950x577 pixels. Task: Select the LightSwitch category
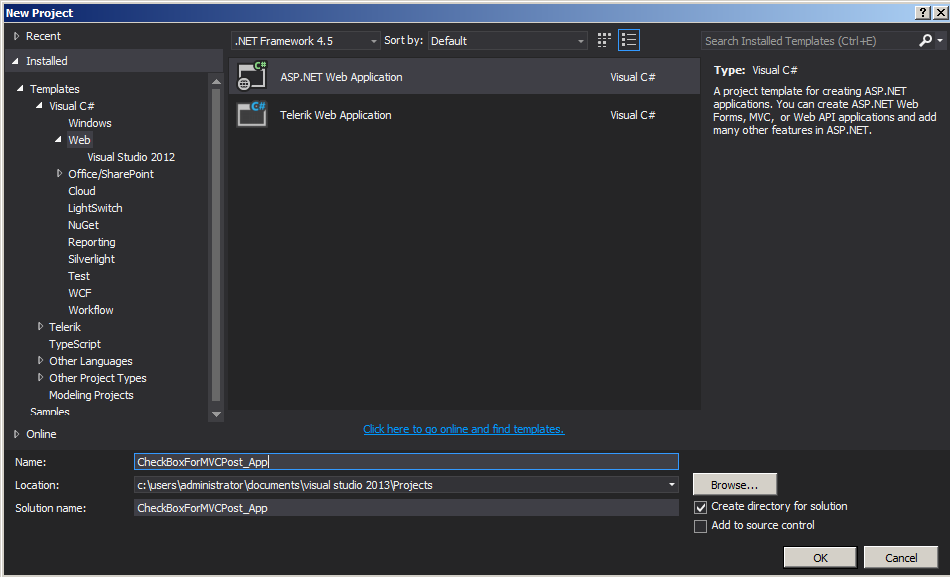point(95,208)
